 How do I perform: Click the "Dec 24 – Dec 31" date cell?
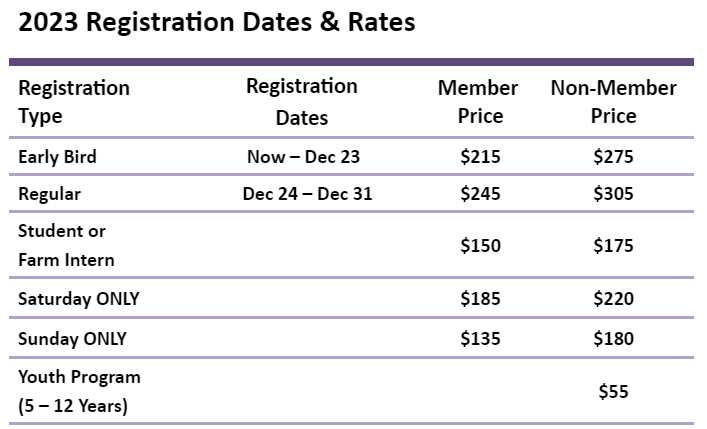307,194
